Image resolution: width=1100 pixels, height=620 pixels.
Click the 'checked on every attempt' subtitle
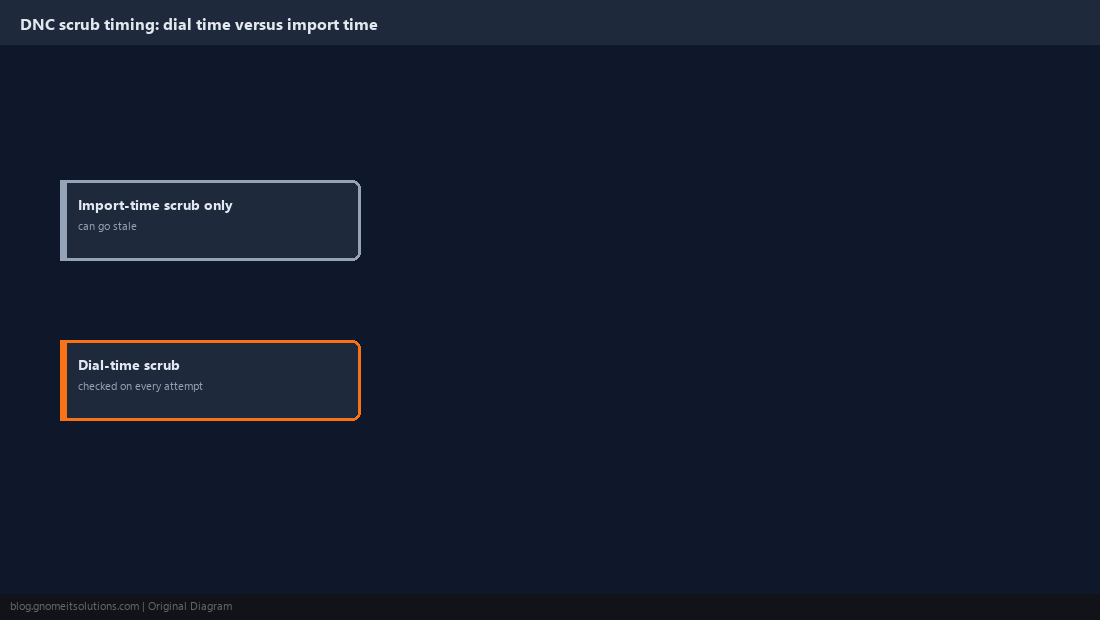140,386
